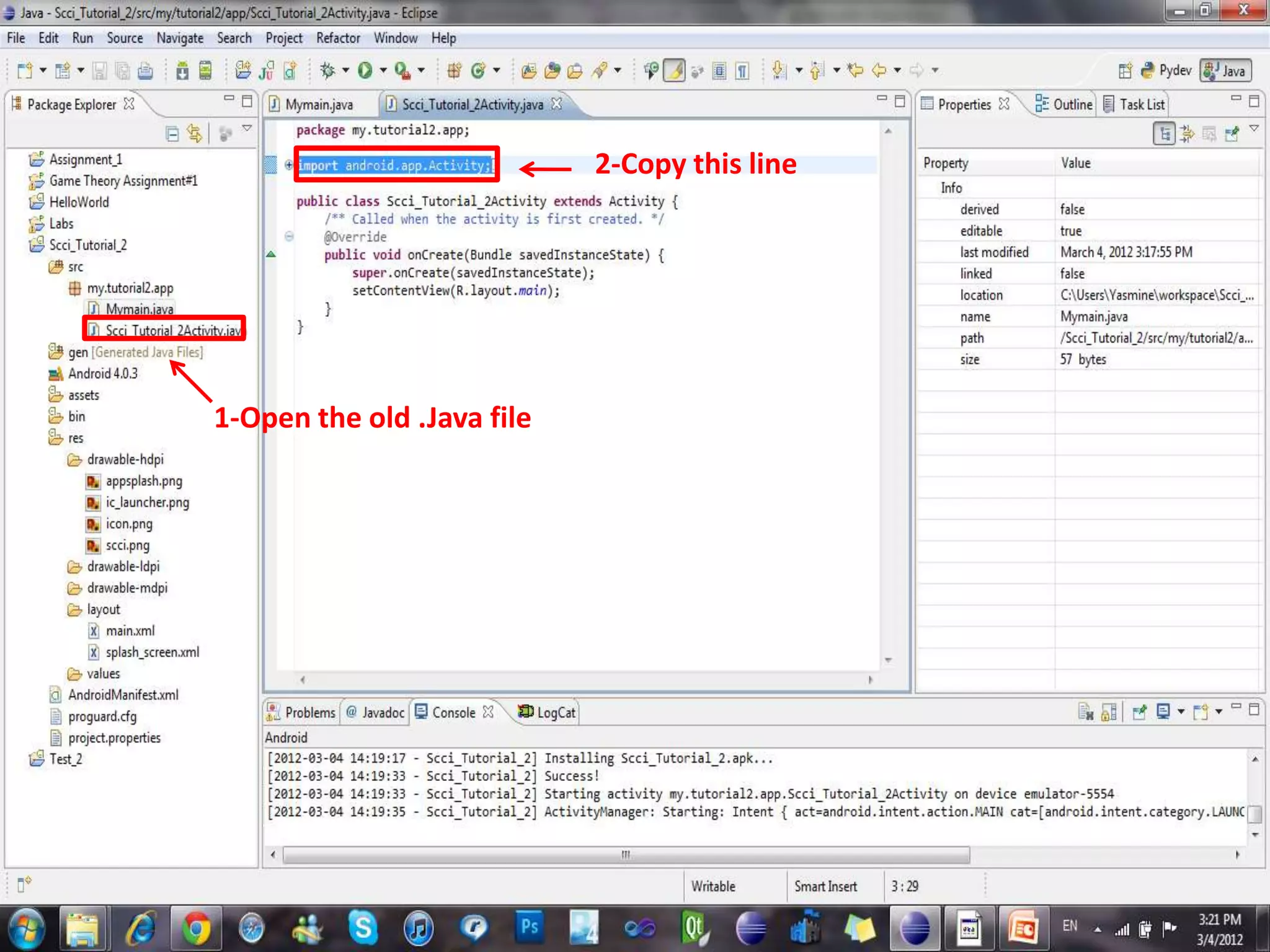Click the New file wizard toolbar icon
Image resolution: width=1270 pixels, height=952 pixels.
(25, 71)
